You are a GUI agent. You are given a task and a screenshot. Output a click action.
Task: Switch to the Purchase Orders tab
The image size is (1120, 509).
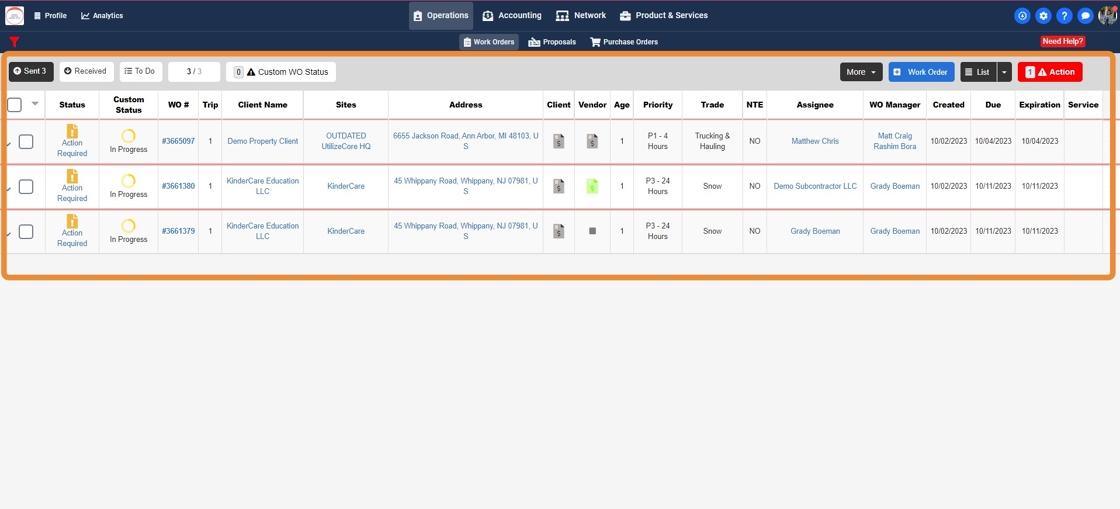click(x=624, y=42)
